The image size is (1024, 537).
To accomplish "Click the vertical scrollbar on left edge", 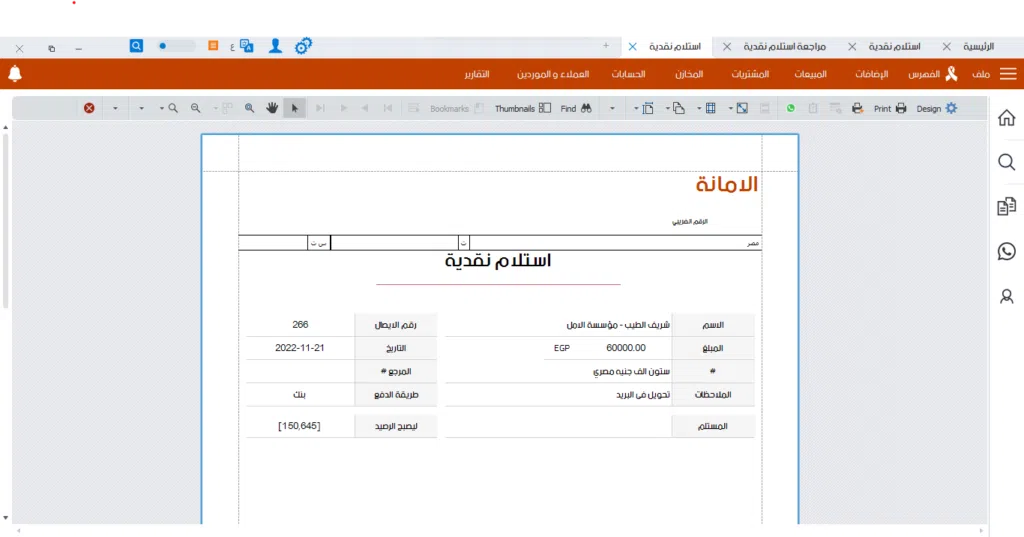I will 5,219.
